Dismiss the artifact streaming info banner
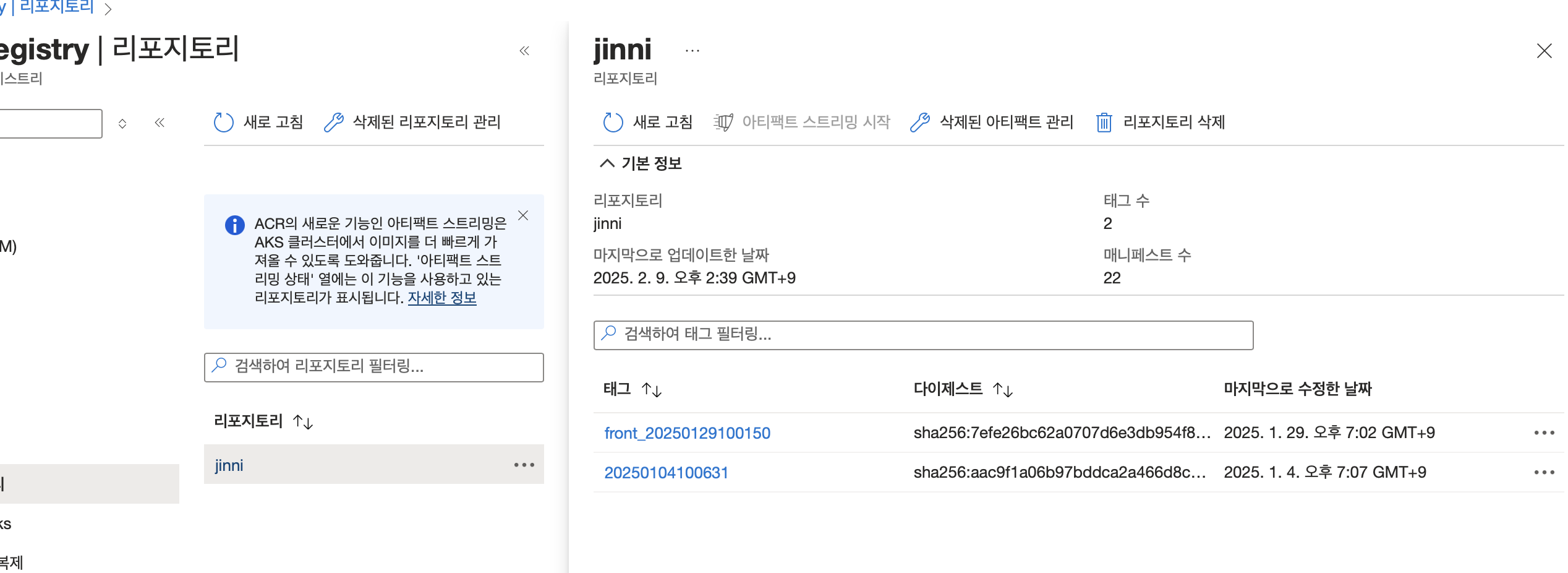 (524, 216)
